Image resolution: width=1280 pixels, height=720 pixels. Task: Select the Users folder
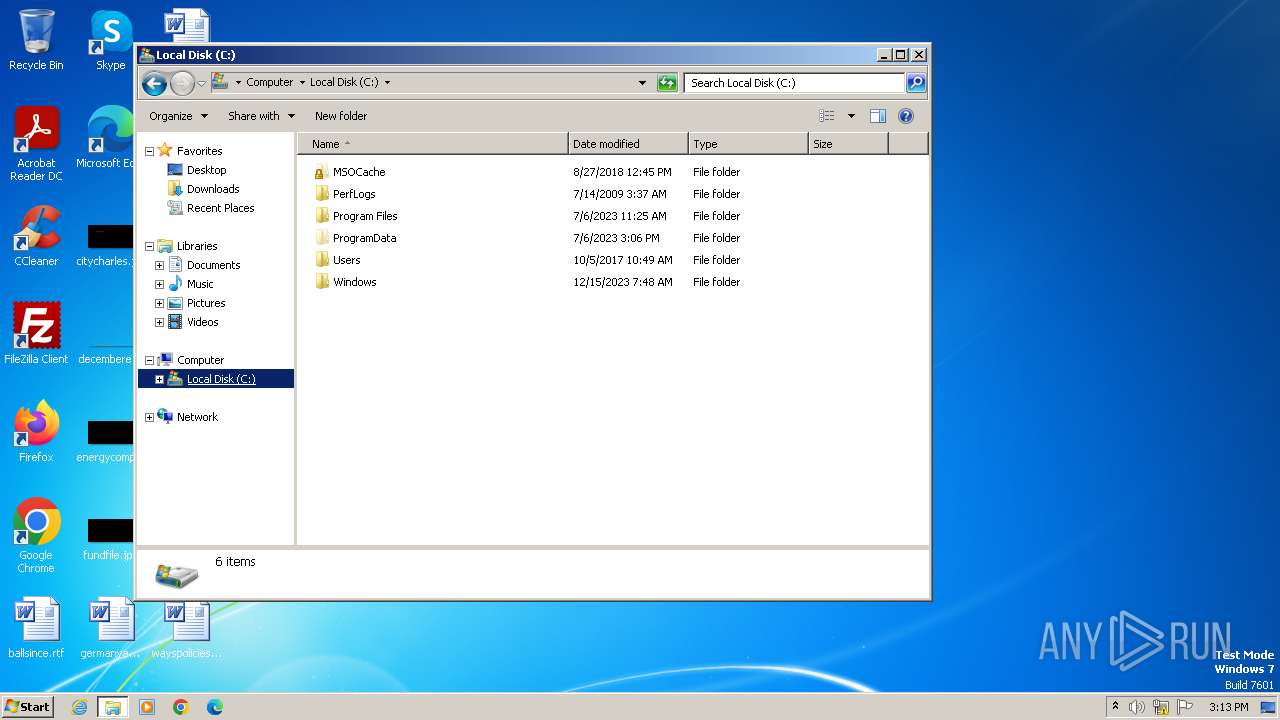click(346, 260)
